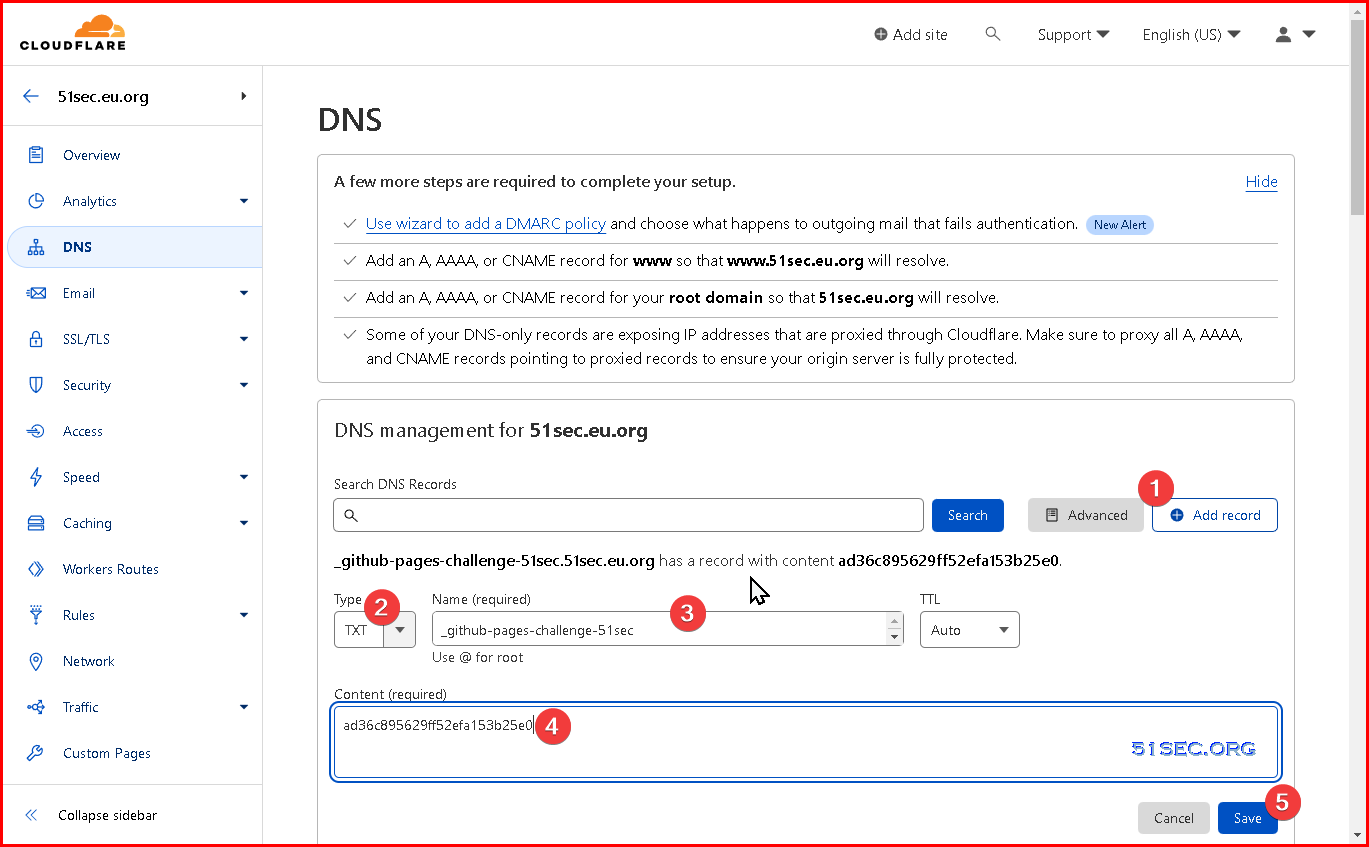Click the blue Search button
1369x847 pixels.
pos(967,515)
